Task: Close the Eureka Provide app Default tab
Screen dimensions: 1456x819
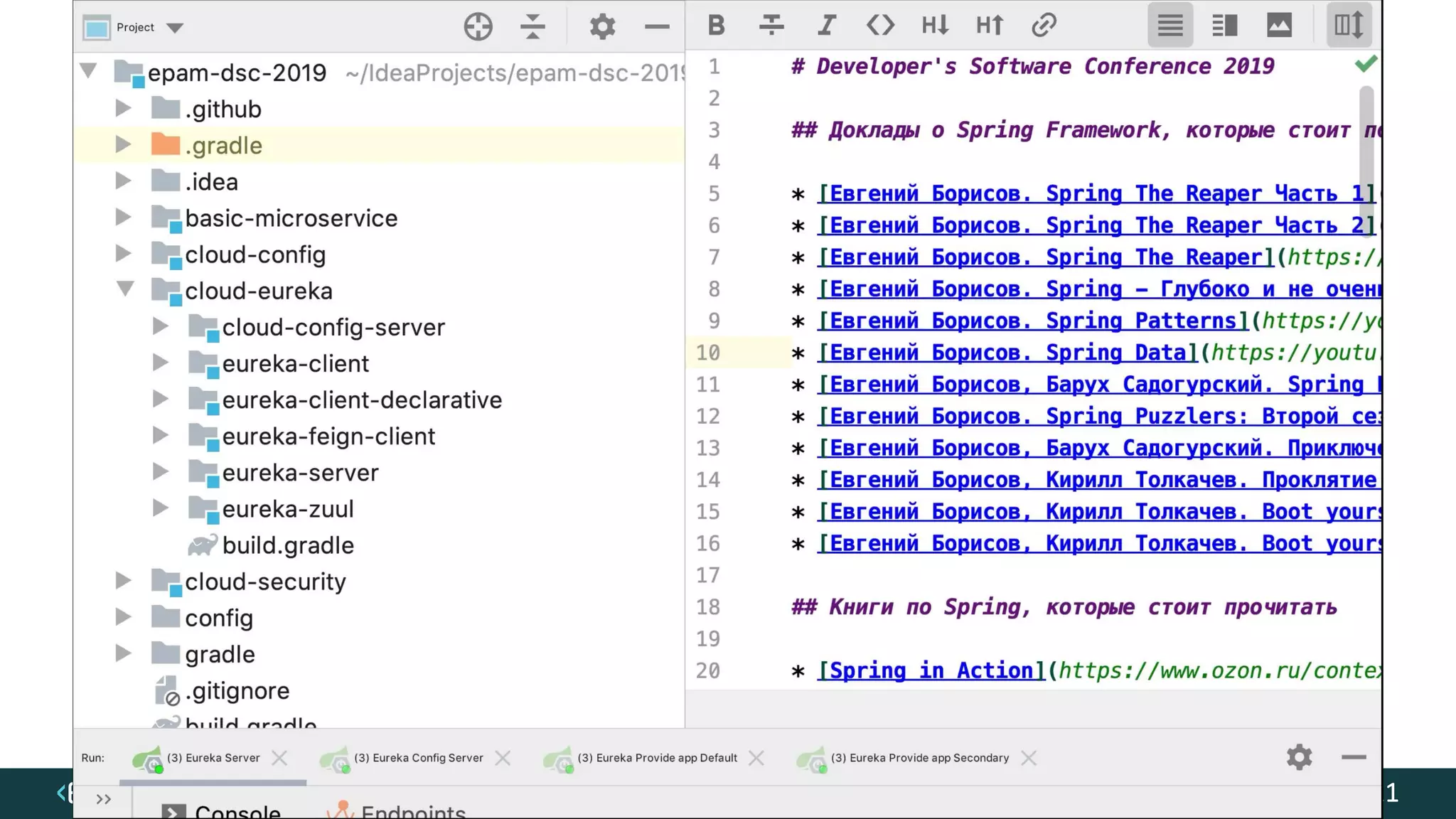Action: coord(756,758)
